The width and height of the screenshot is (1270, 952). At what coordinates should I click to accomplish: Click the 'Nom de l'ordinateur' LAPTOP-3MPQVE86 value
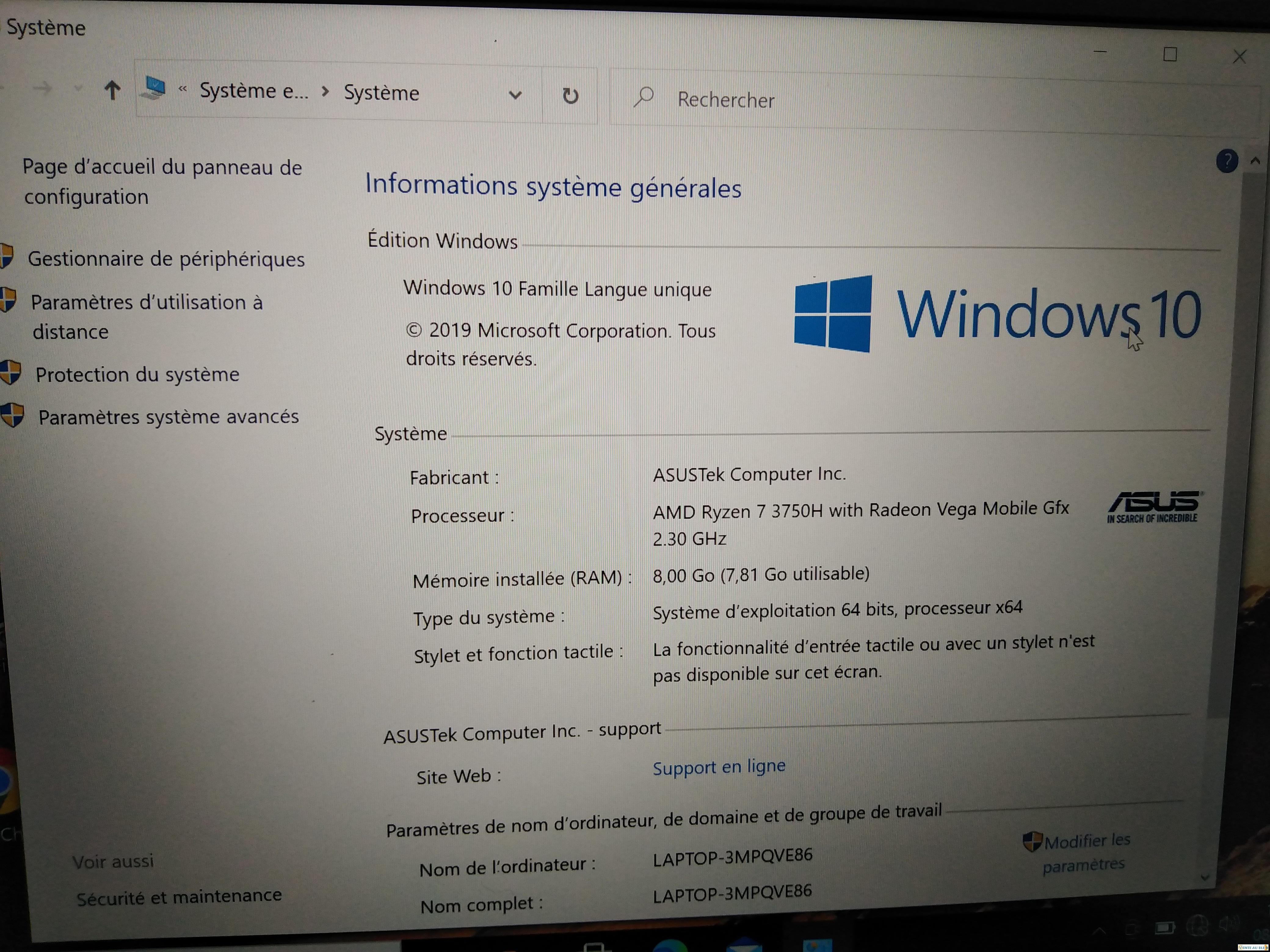[733, 857]
